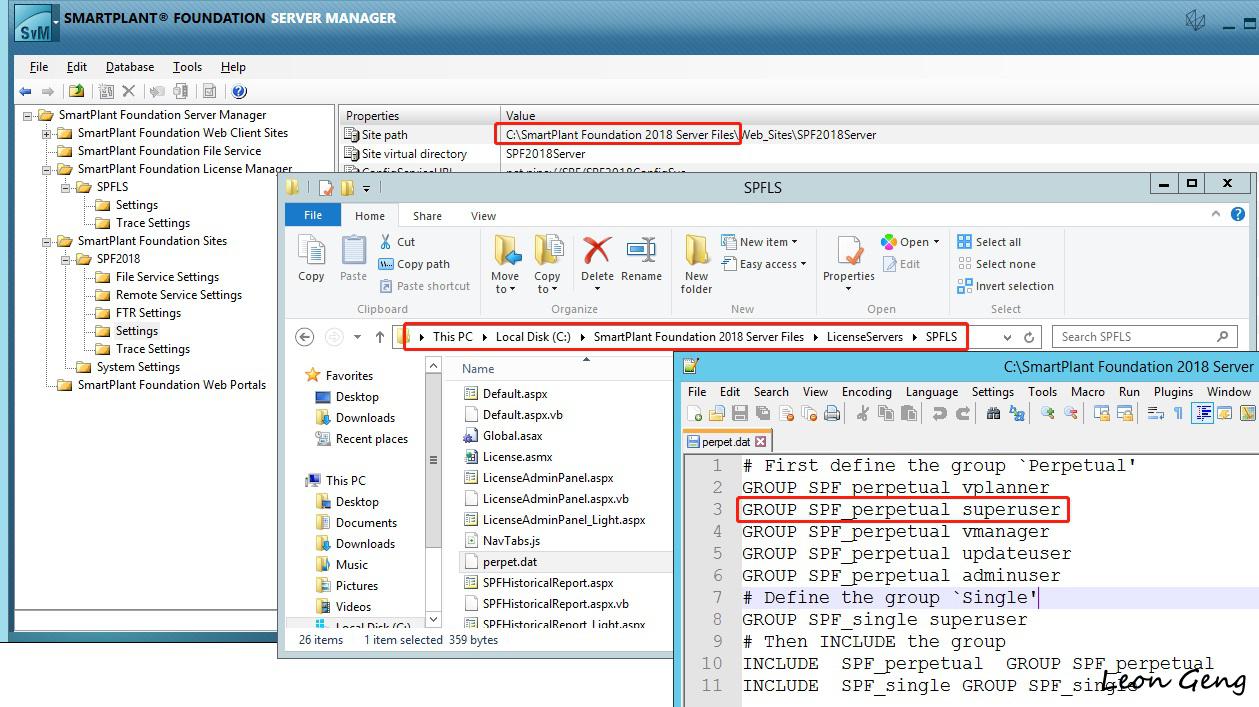This screenshot has height=707, width=1259.
Task: Open the Easy access dropdown
Action: click(x=762, y=264)
